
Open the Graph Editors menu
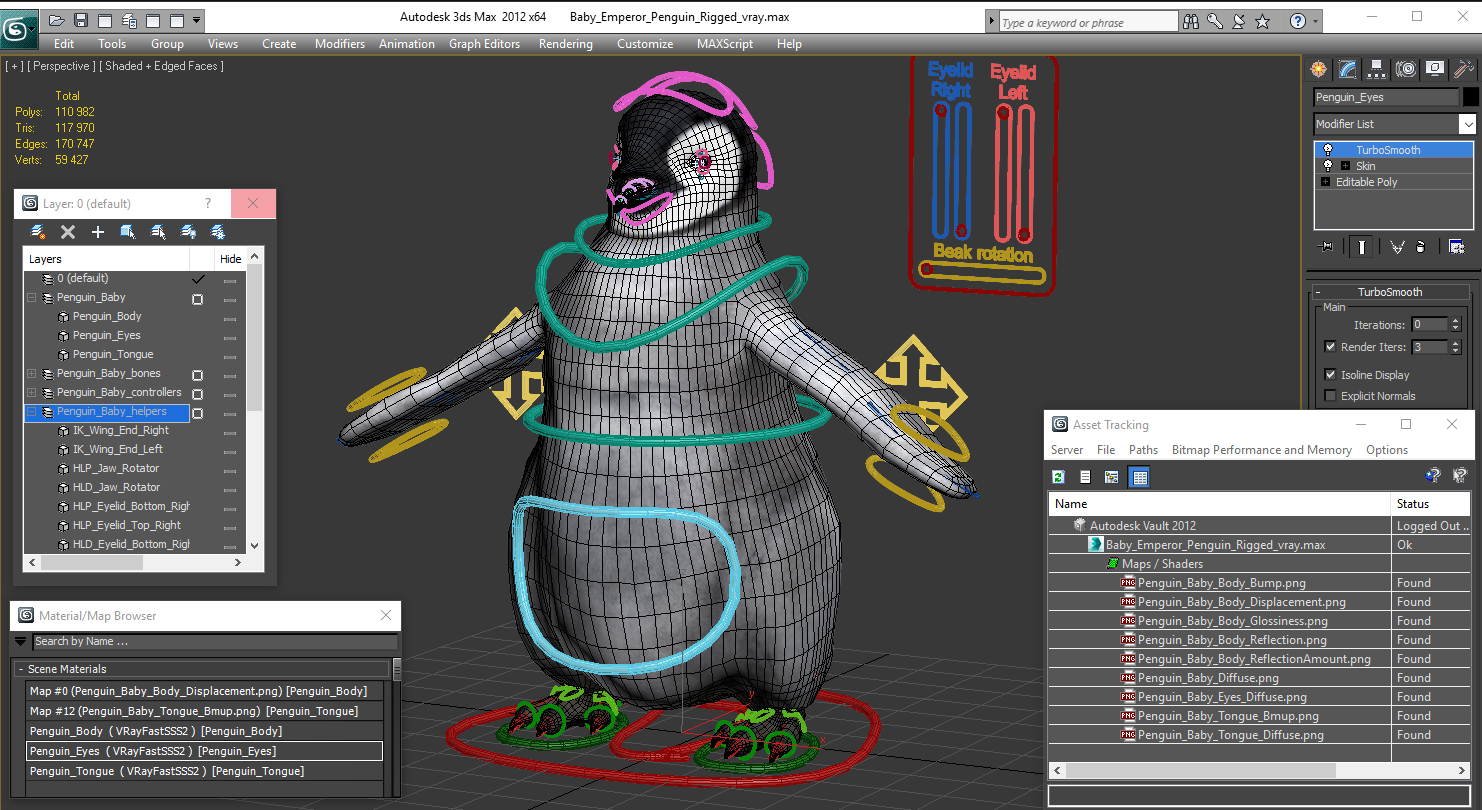[x=485, y=44]
